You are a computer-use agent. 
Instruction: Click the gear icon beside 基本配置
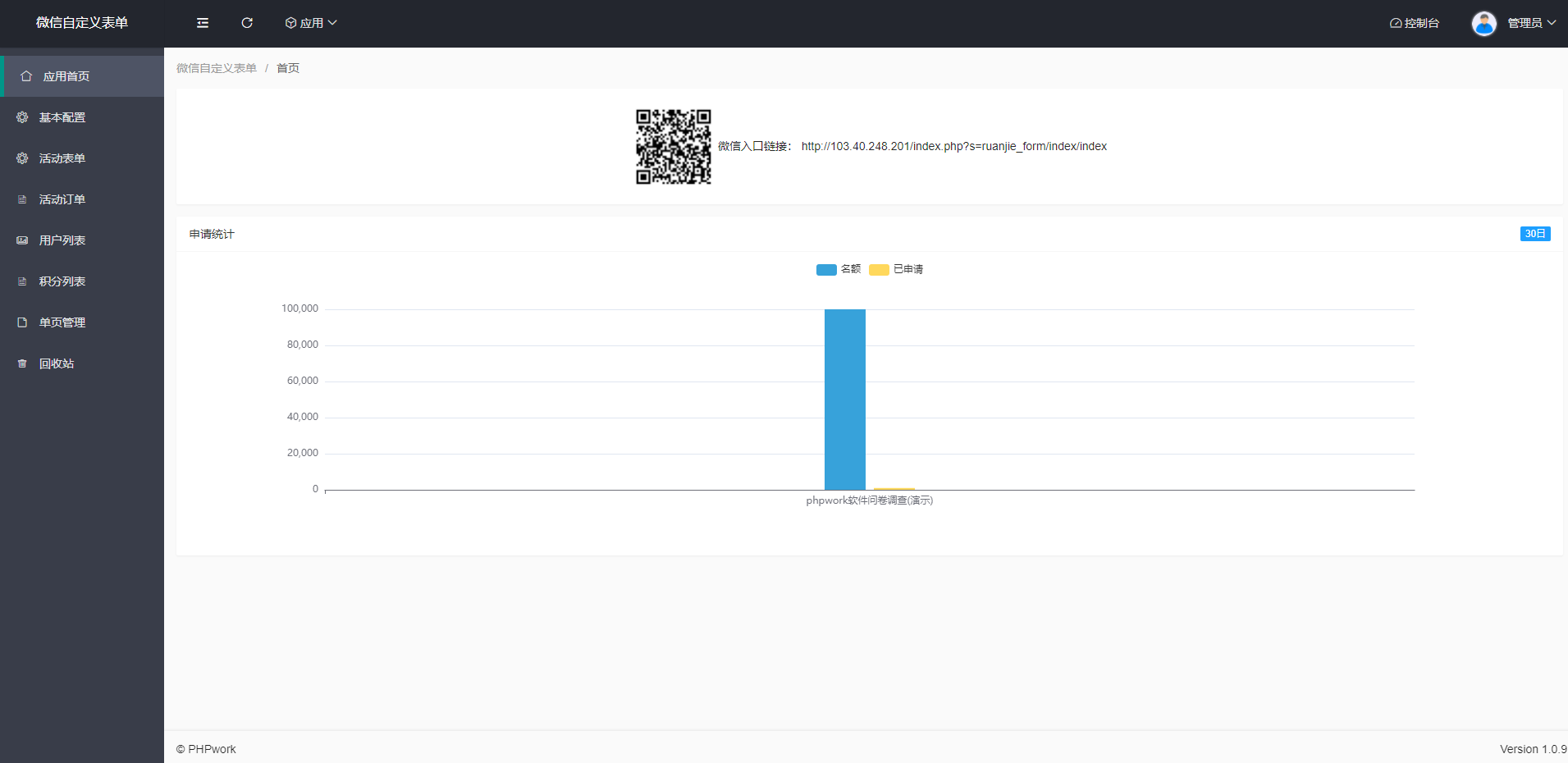(x=22, y=117)
